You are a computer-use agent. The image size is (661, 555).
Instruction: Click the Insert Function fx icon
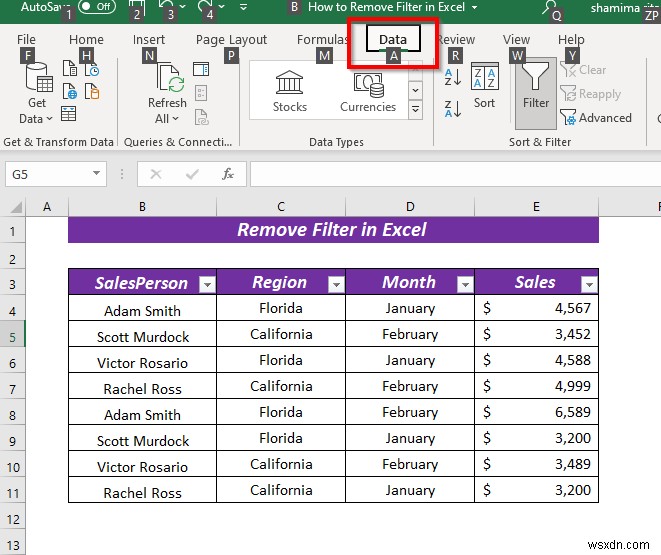(228, 174)
